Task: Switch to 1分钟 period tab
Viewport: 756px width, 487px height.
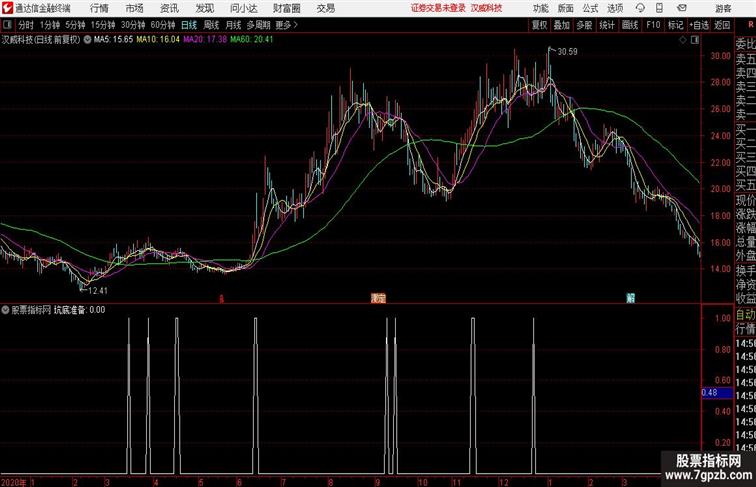Action: [50, 25]
